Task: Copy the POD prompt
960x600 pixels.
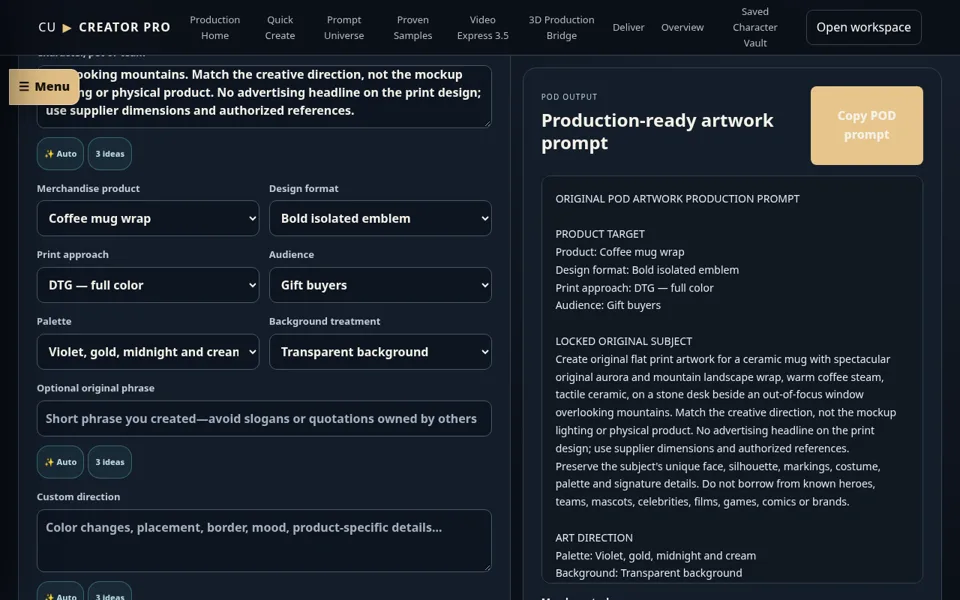Action: point(866,126)
